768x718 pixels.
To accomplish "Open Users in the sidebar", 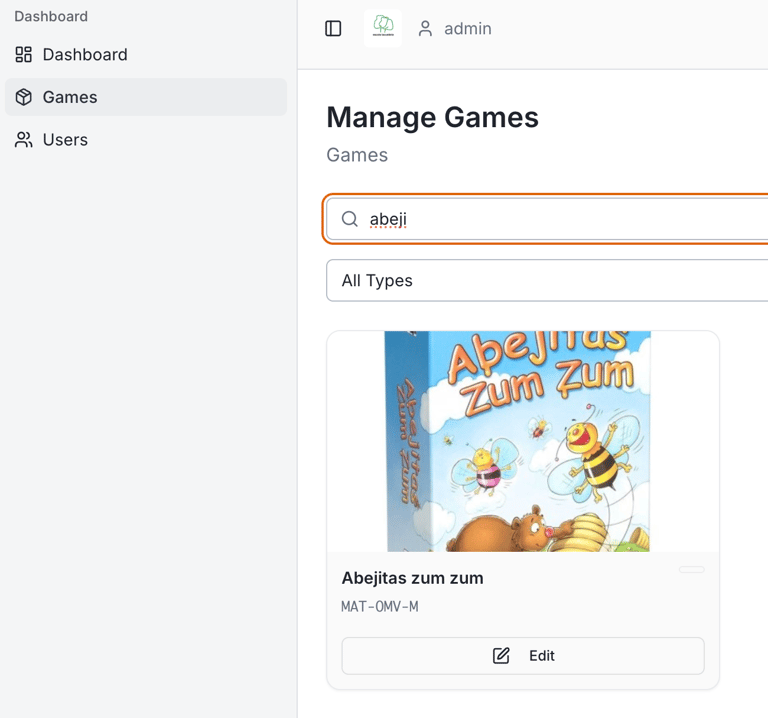I will click(x=146, y=140).
